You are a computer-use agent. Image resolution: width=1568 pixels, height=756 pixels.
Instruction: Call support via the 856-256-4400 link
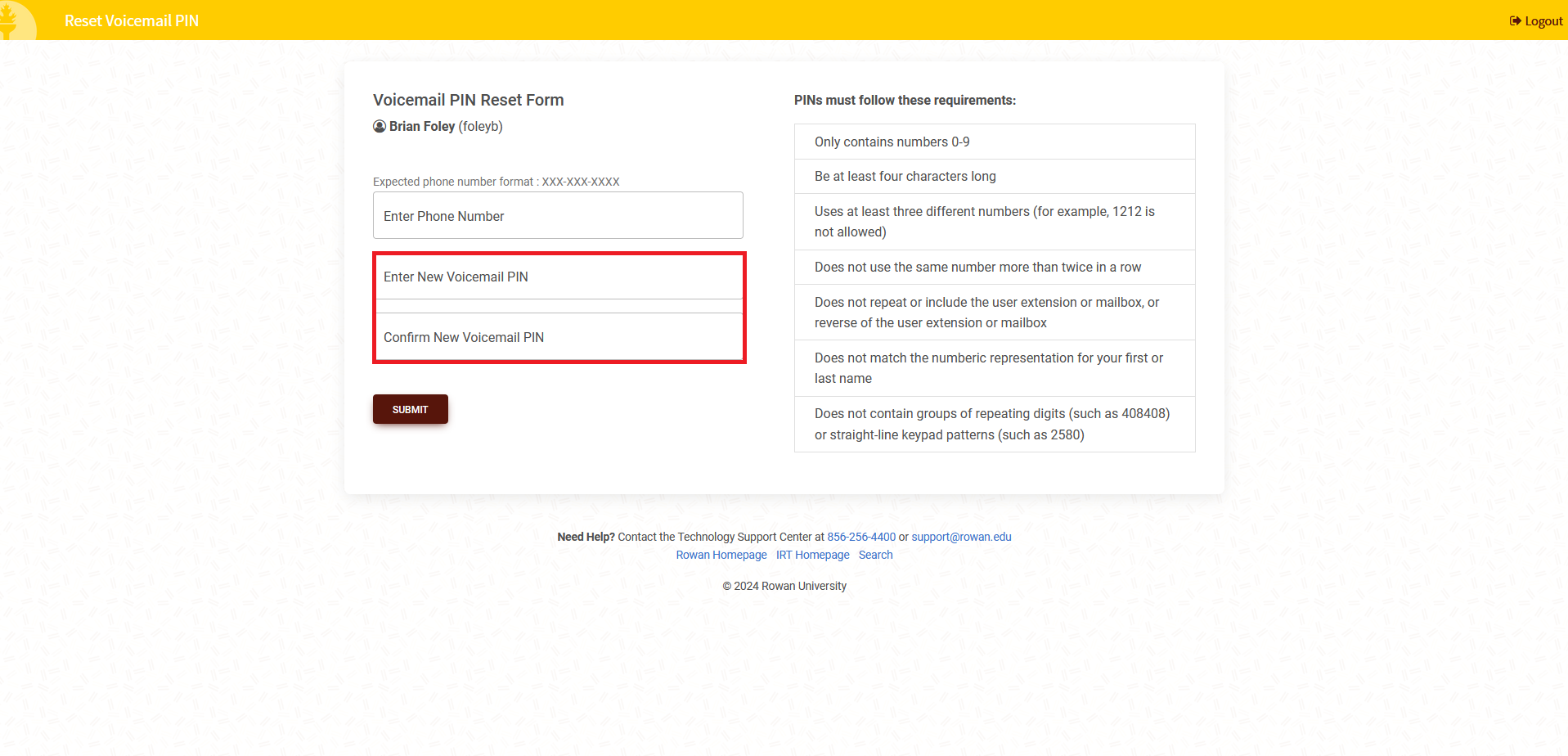pyautogui.click(x=860, y=537)
